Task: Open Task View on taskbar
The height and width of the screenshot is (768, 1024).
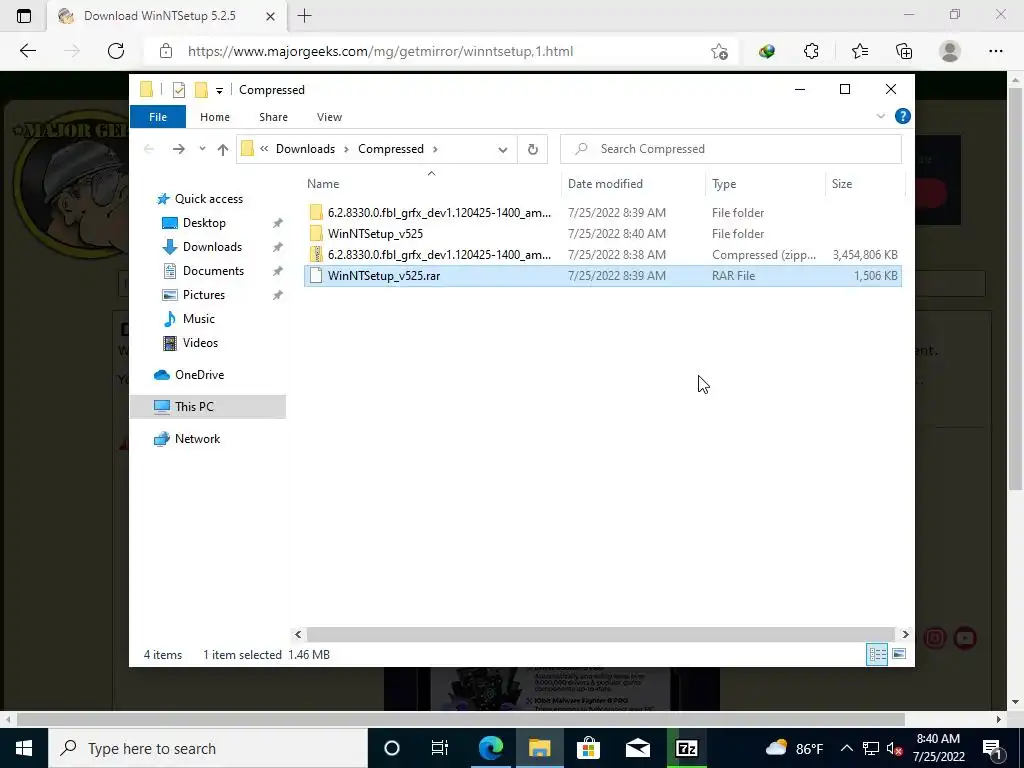Action: tap(440, 748)
